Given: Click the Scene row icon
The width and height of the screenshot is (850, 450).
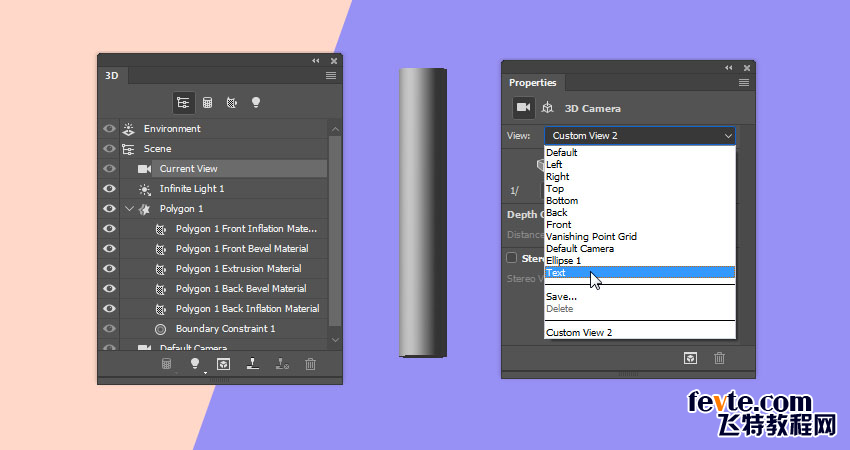Looking at the screenshot, I should 128,149.
